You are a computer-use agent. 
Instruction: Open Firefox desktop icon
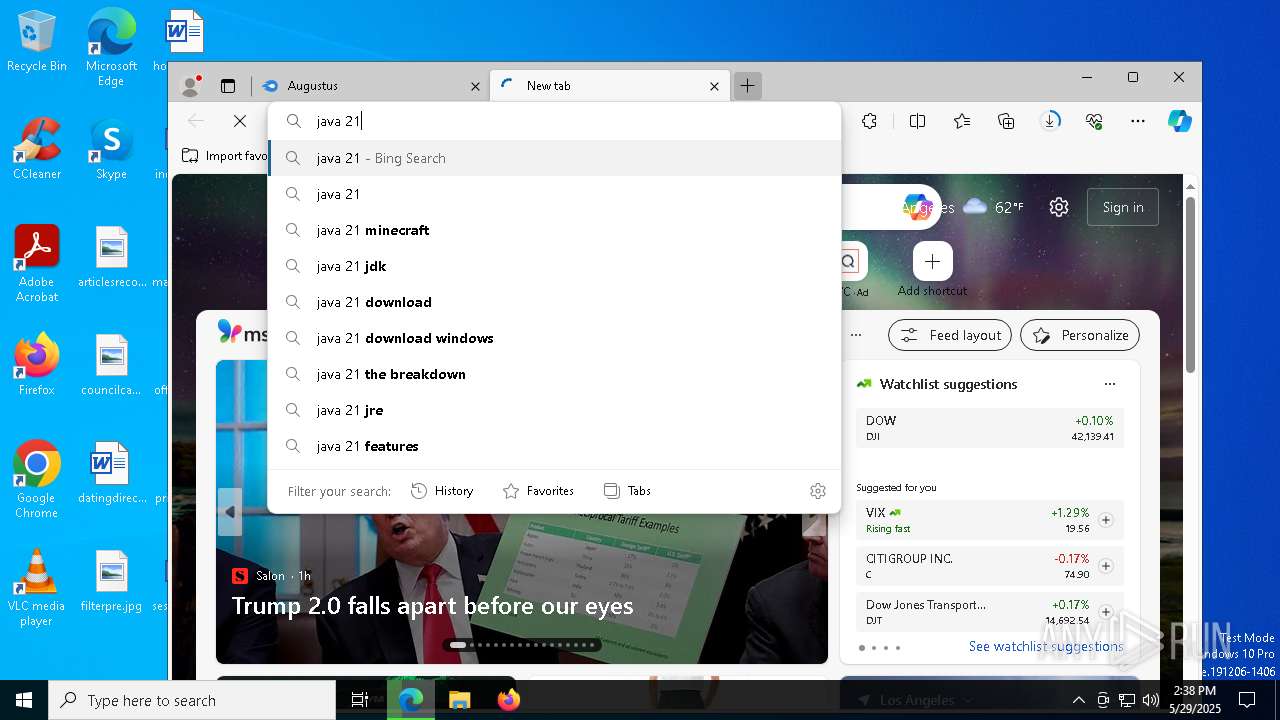37,365
